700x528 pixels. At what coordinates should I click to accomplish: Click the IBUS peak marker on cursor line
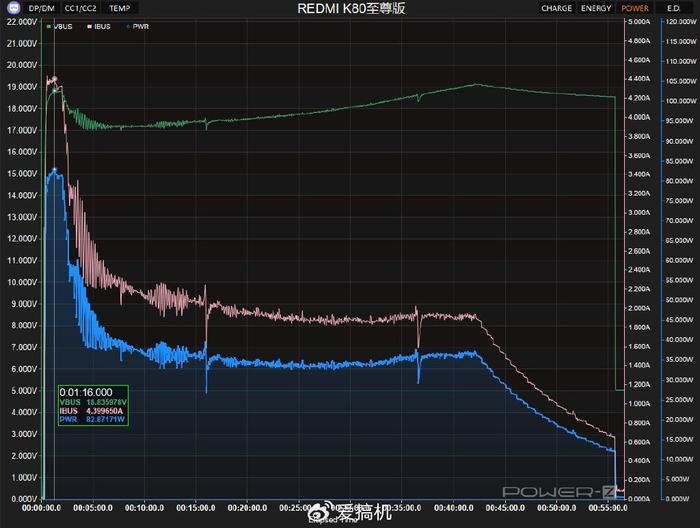(54, 79)
